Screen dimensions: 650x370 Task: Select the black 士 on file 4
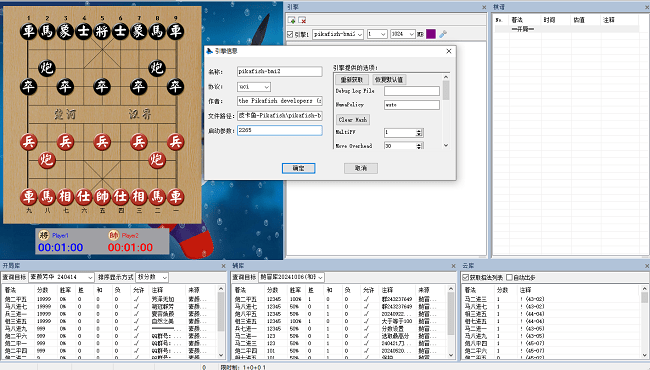tap(83, 31)
